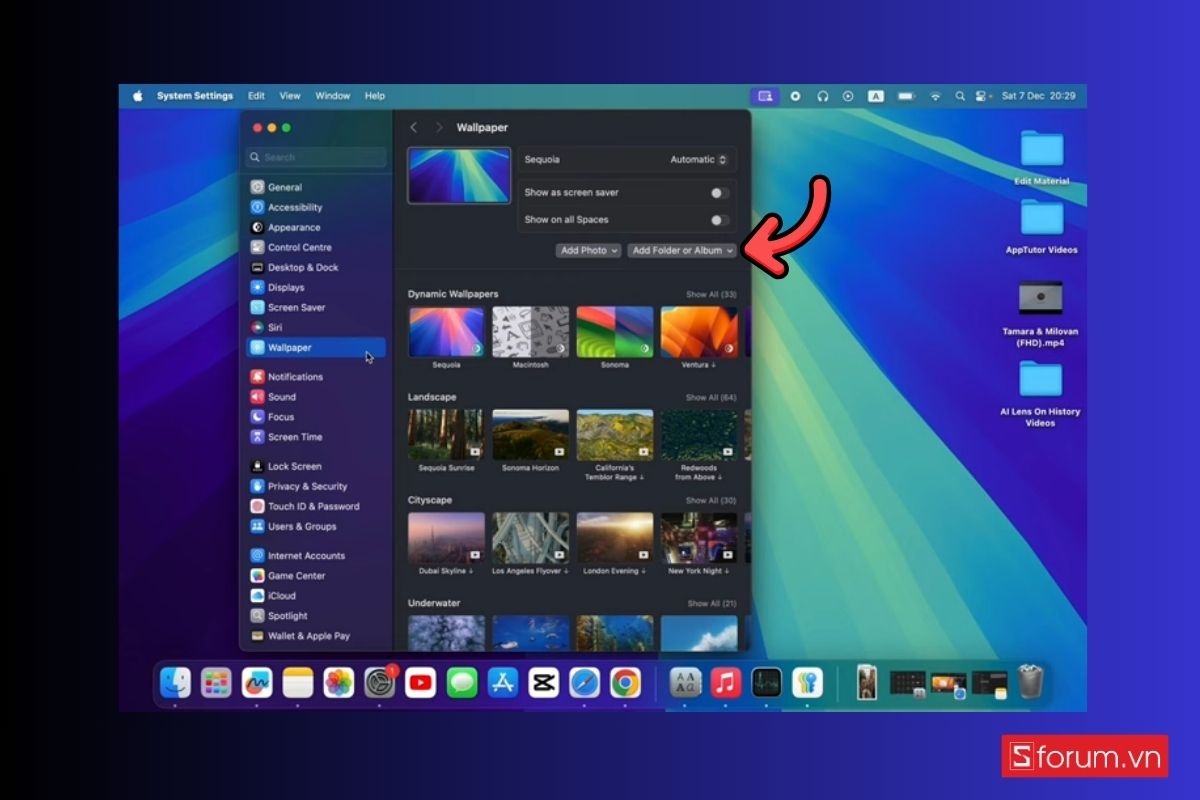This screenshot has height=800, width=1200.
Task: Open Messages from the Dock
Action: click(462, 683)
